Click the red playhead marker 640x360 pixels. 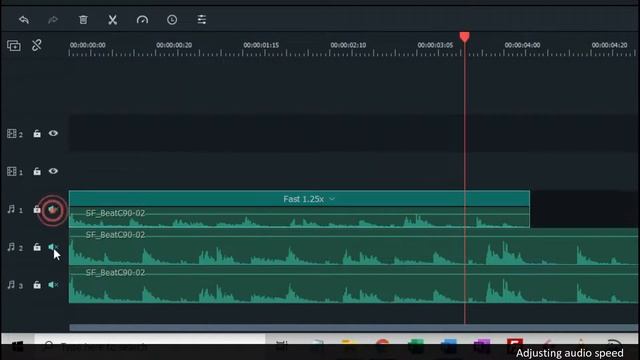464,37
